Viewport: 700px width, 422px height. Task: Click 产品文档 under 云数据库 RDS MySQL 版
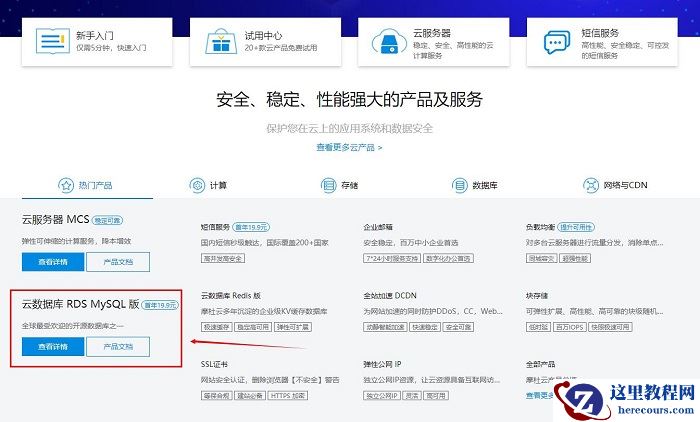point(118,347)
